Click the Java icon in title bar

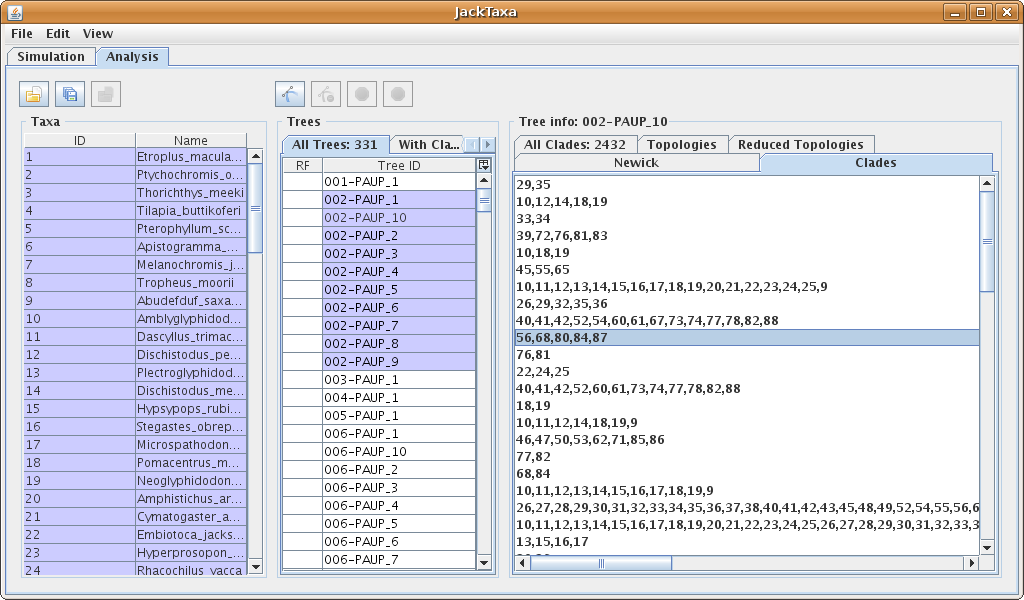click(14, 12)
